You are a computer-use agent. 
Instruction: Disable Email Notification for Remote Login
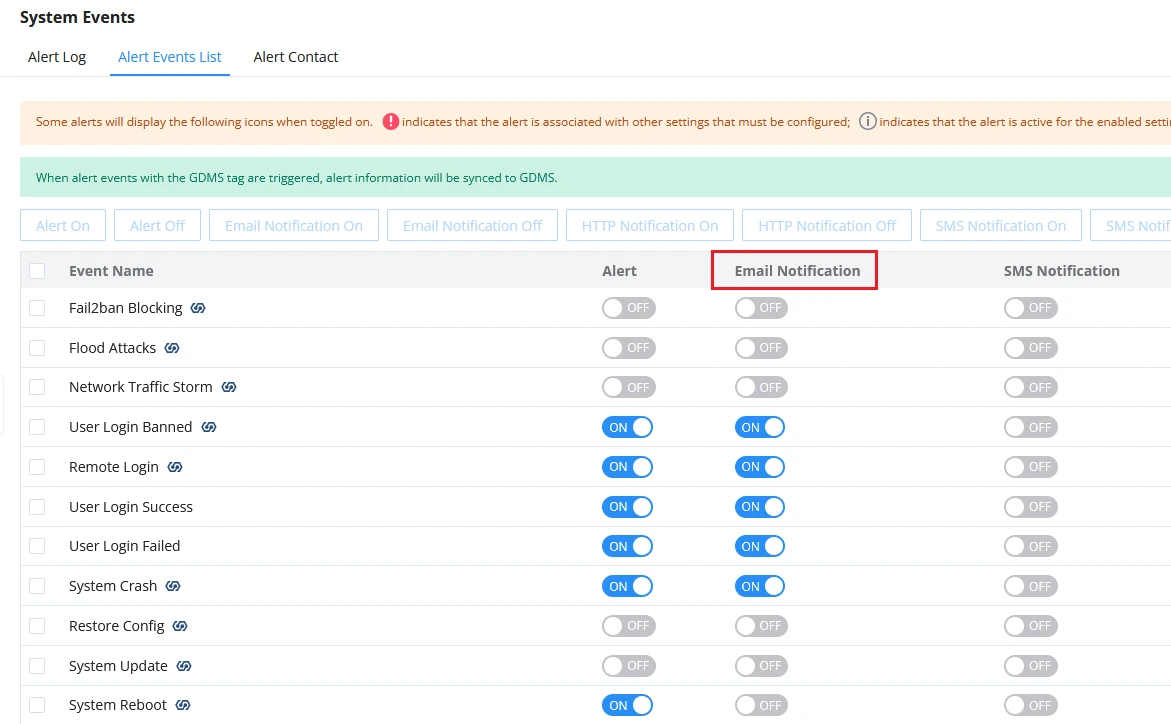click(x=760, y=467)
